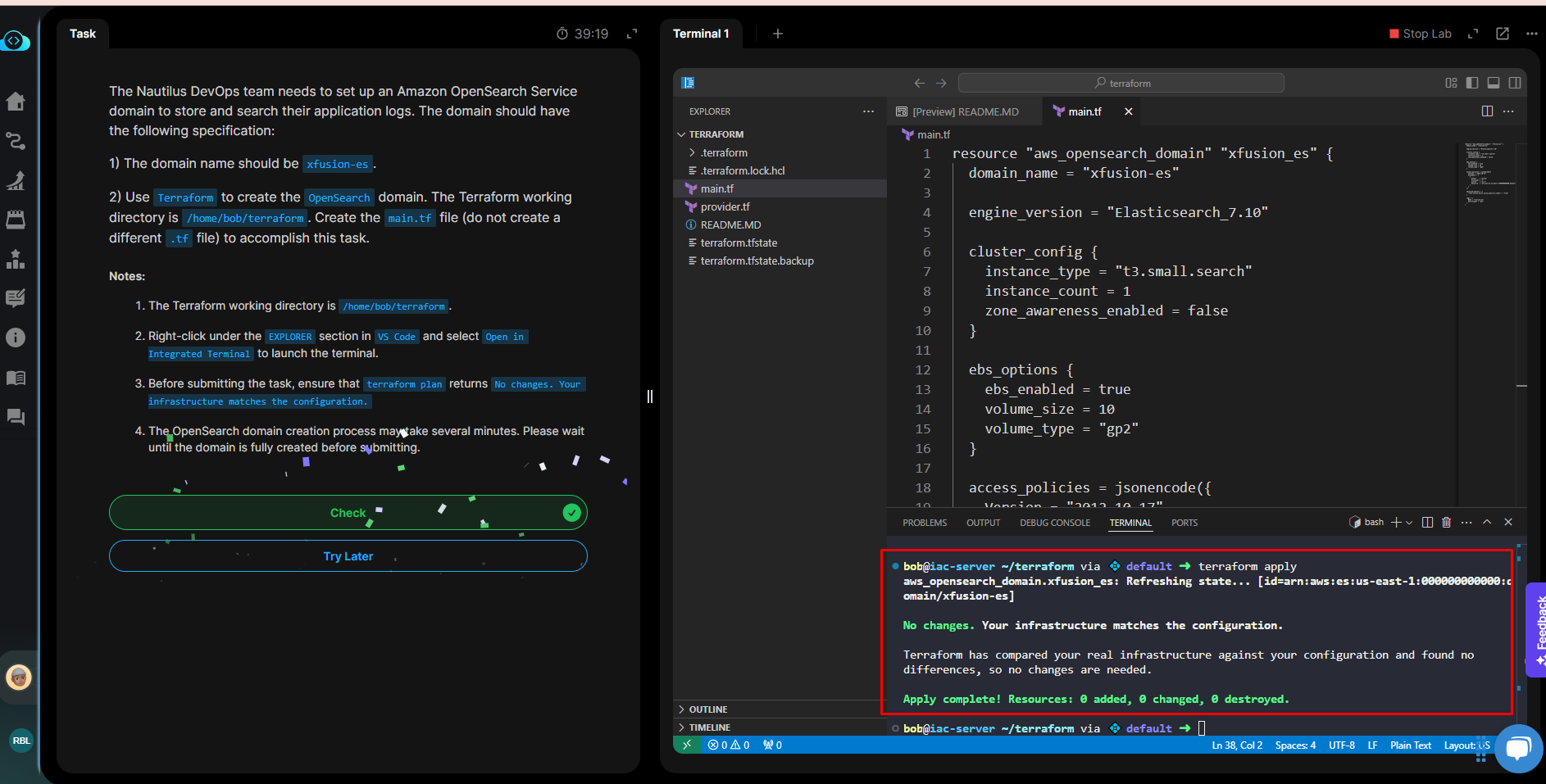Go back with the VS Code back arrow
This screenshot has height=784, width=1546.
pyautogui.click(x=920, y=83)
